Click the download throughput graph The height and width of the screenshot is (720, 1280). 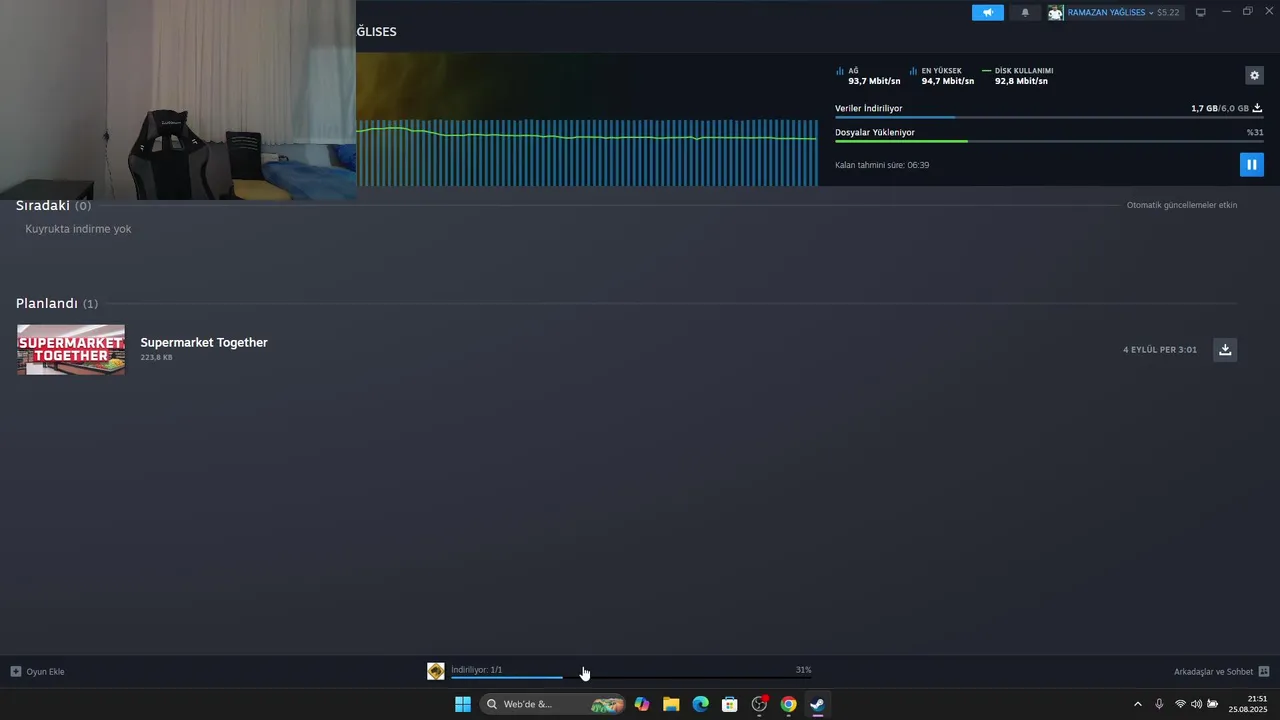587,152
